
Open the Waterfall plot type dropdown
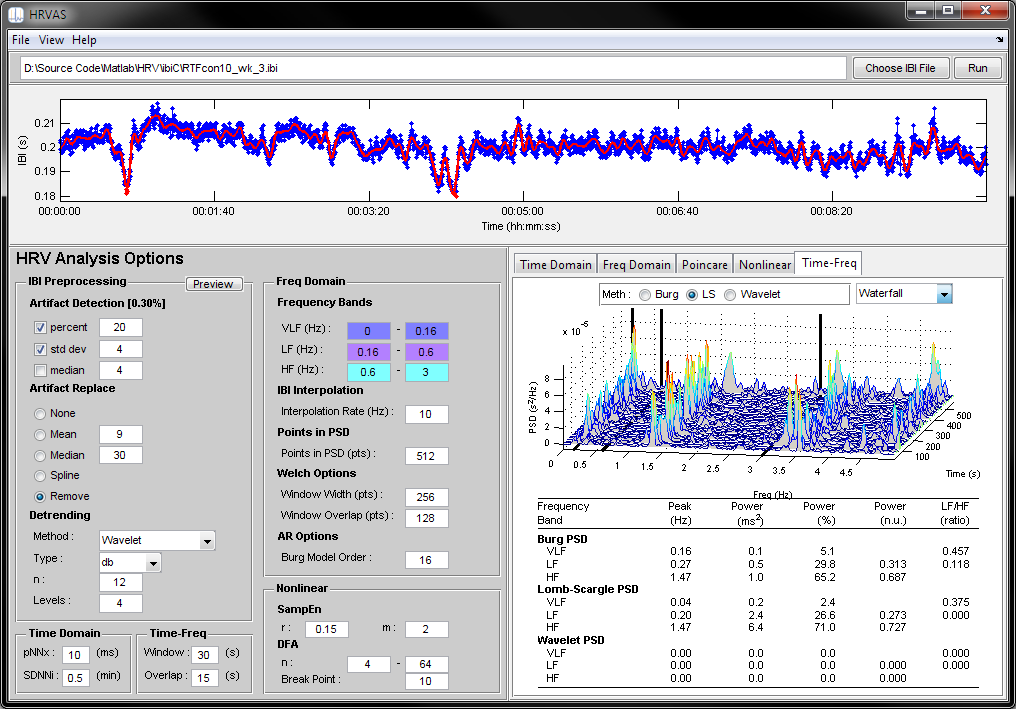coord(944,294)
